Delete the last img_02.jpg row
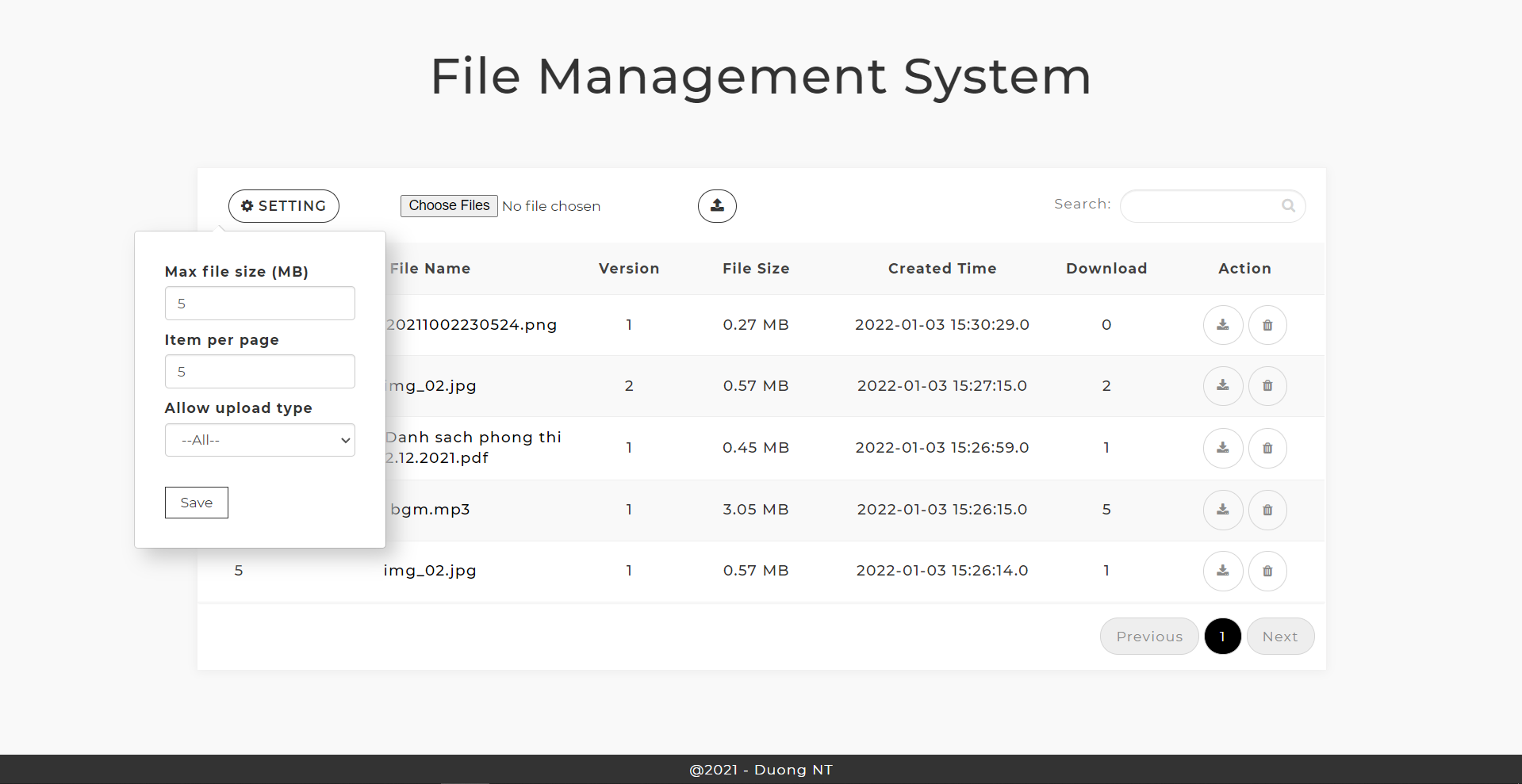Screen dimensions: 1522x784 coord(1267,571)
